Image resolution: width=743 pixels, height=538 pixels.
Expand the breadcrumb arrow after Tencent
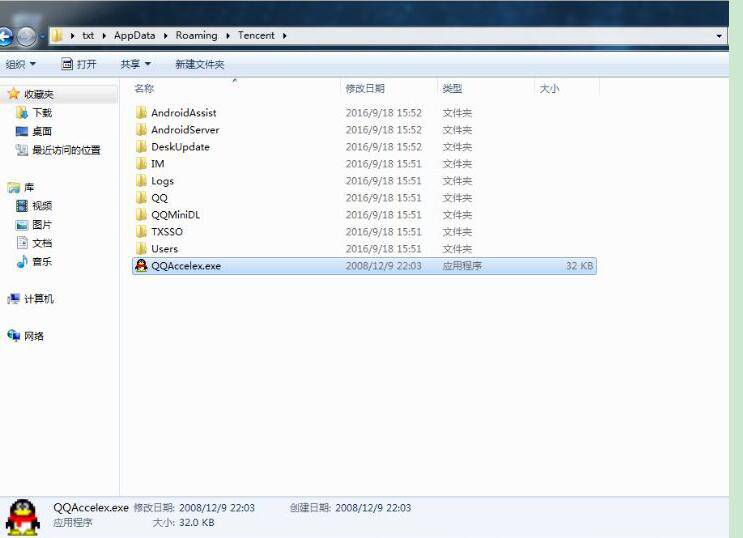[284, 36]
